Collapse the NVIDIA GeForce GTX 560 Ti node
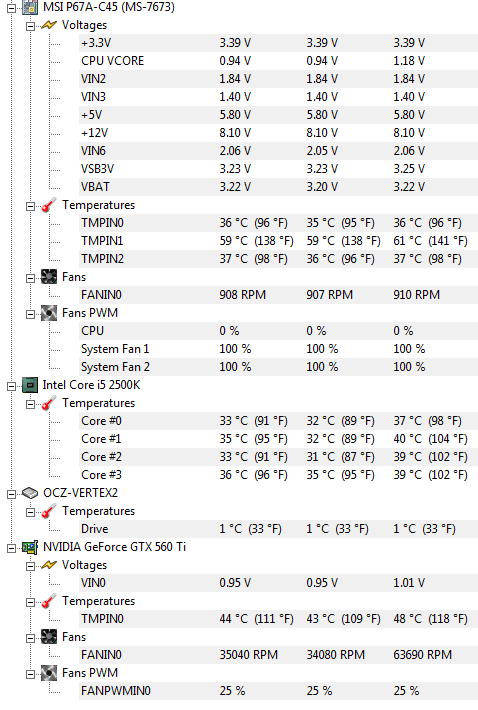Viewport: 478px width, 710px height. pyautogui.click(x=11, y=548)
